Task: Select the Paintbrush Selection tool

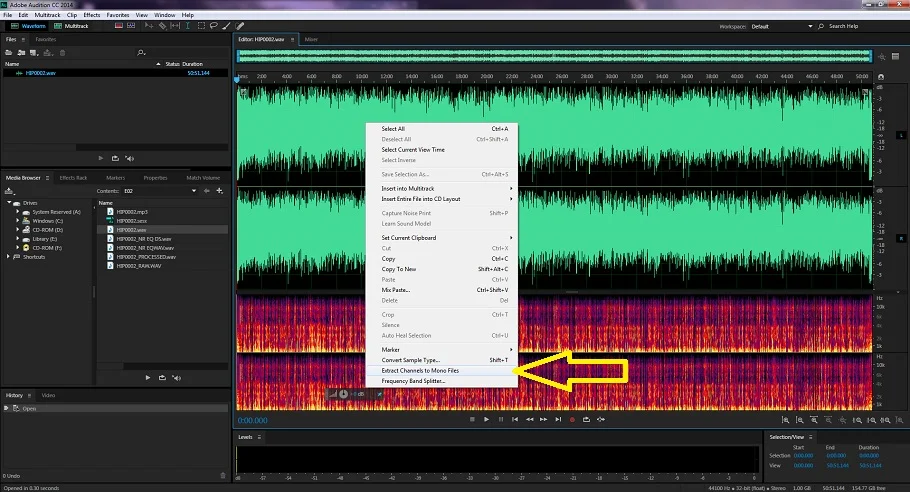Action: (226, 26)
